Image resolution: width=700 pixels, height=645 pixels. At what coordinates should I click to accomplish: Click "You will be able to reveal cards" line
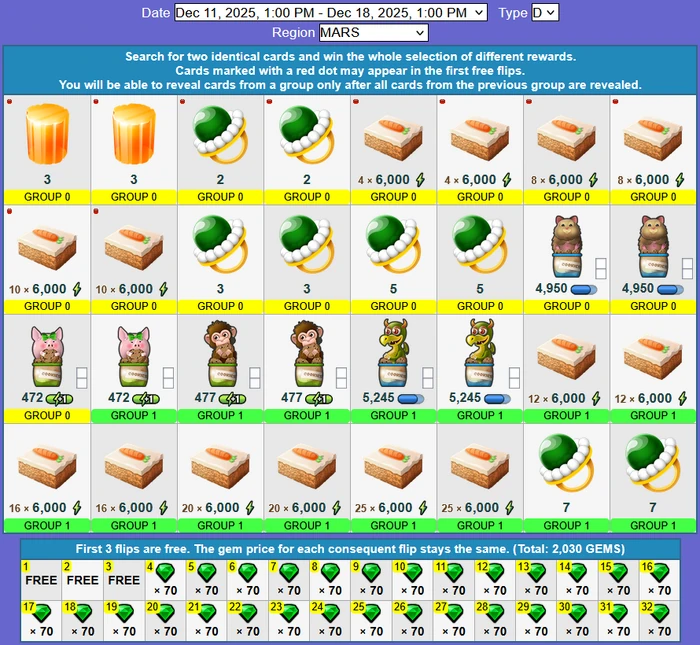pos(350,85)
